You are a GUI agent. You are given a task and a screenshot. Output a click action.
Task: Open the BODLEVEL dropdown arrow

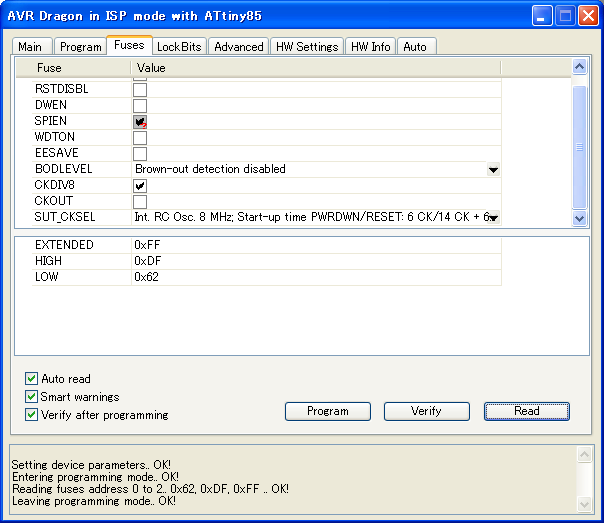(493, 169)
